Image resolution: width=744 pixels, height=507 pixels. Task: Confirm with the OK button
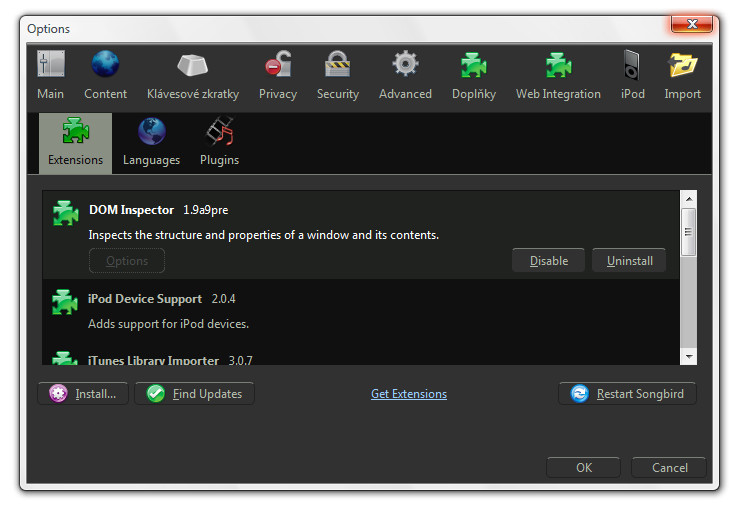(x=584, y=468)
